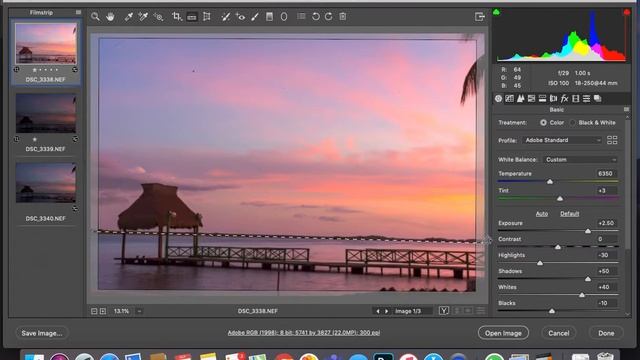640x360 pixels.
Task: Open the Snapshots tab
Action: click(x=598, y=98)
